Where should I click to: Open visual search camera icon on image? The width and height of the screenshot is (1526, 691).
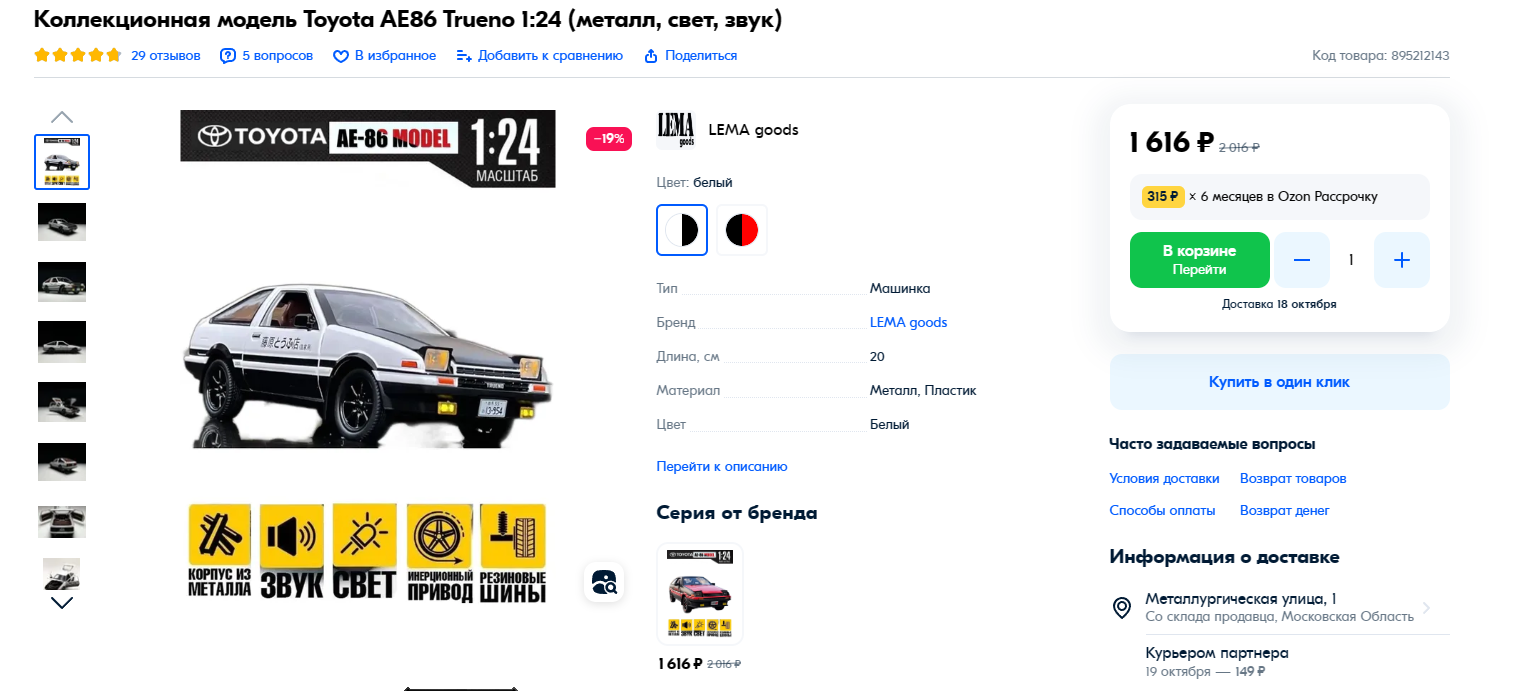click(x=604, y=582)
